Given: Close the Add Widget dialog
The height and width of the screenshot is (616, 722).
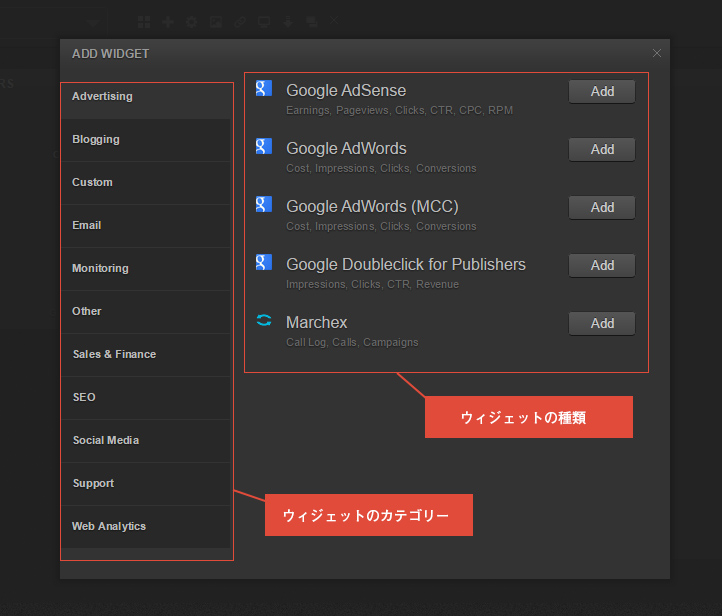Looking at the screenshot, I should point(657,53).
